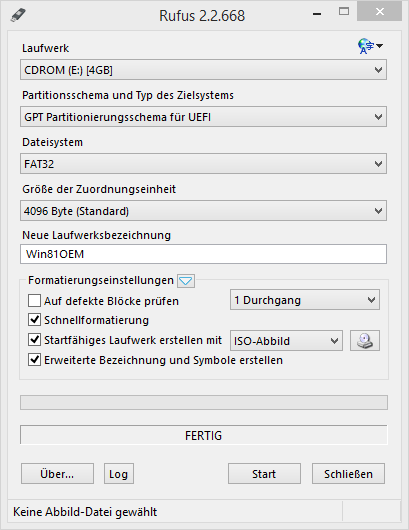The height and width of the screenshot is (530, 409).
Task: Open the Dateisystem FAT32 dropdown
Action: (203, 164)
